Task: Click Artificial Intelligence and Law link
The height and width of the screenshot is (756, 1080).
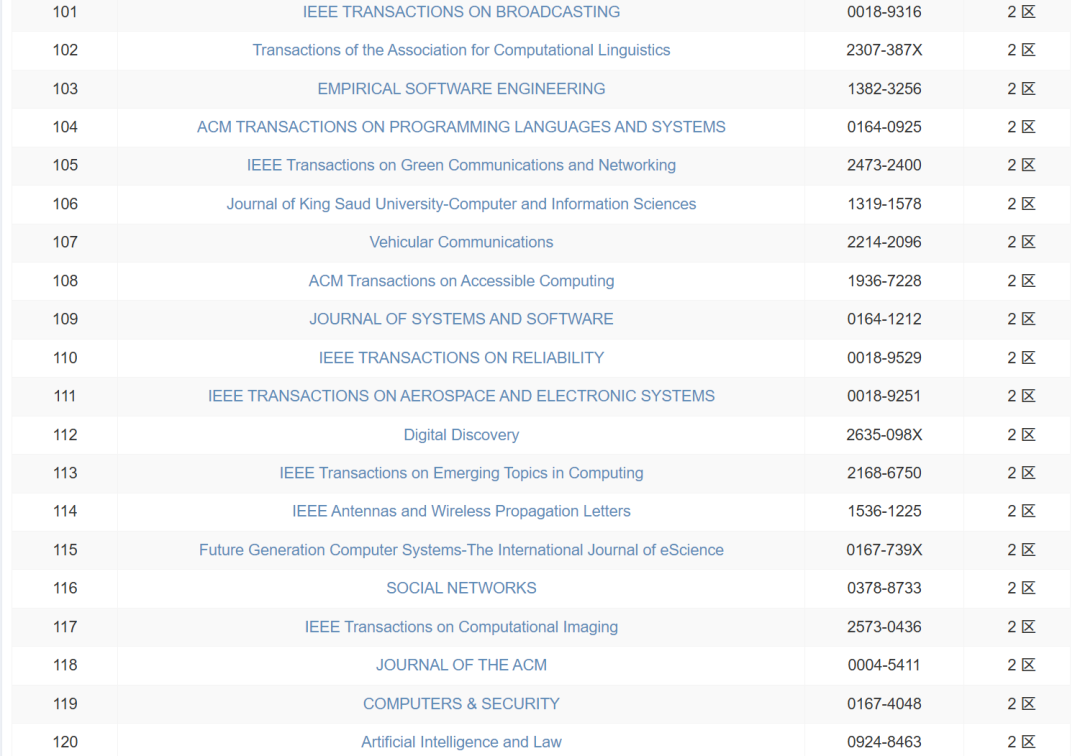Action: tap(461, 742)
